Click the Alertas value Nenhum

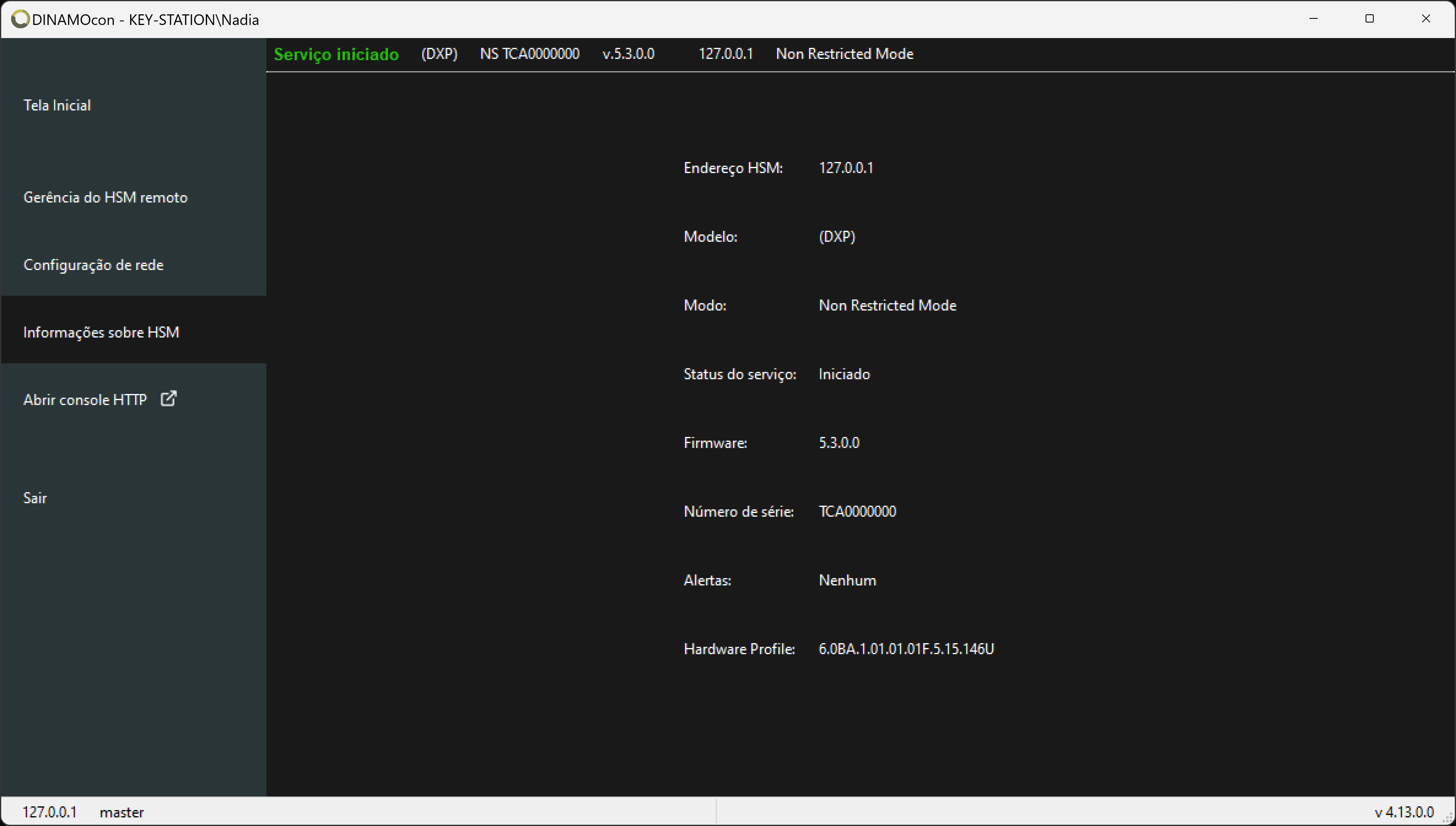847,581
